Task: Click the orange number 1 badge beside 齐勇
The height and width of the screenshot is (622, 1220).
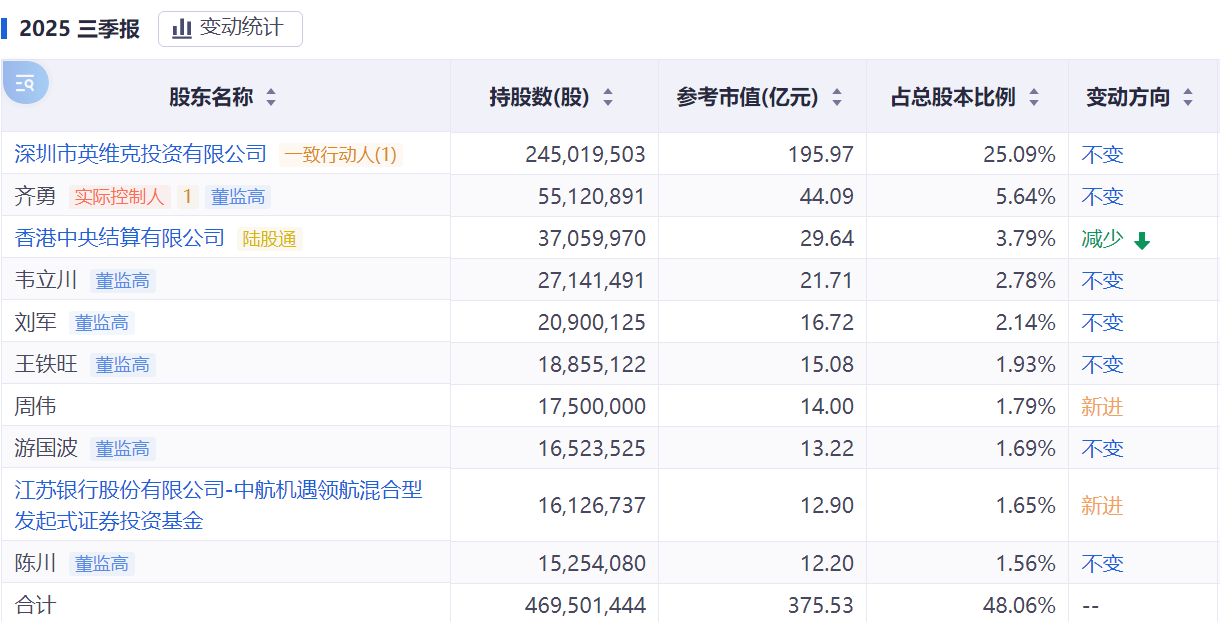Action: coord(187,197)
